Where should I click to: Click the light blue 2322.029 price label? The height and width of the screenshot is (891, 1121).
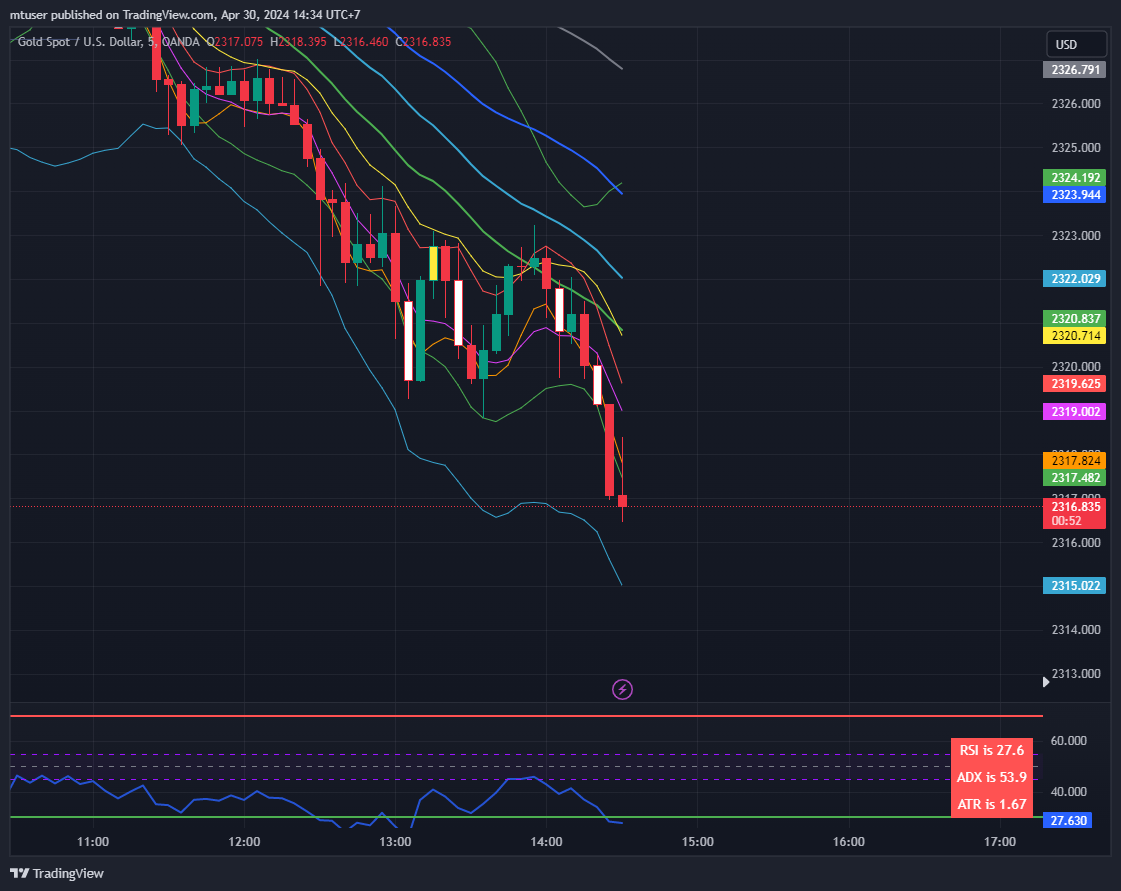tap(1075, 278)
